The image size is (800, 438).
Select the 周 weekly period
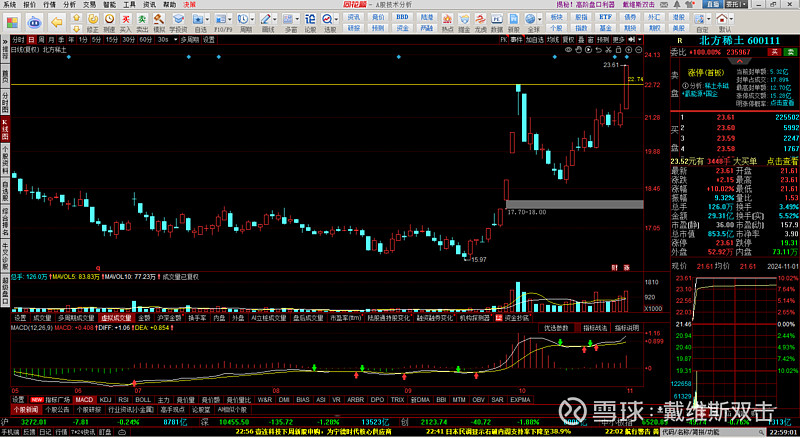tap(41, 40)
